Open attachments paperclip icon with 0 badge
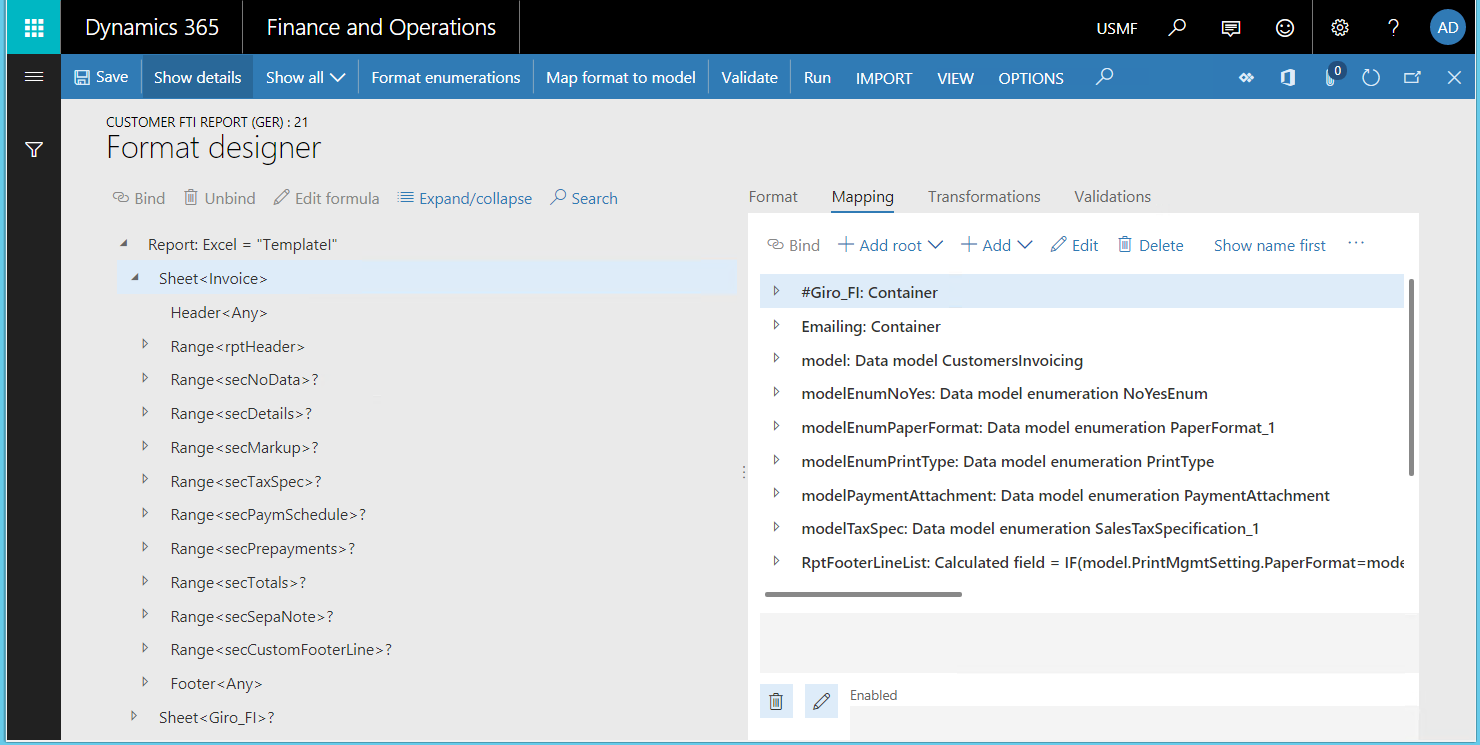The image size is (1480, 745). pyautogui.click(x=1332, y=76)
